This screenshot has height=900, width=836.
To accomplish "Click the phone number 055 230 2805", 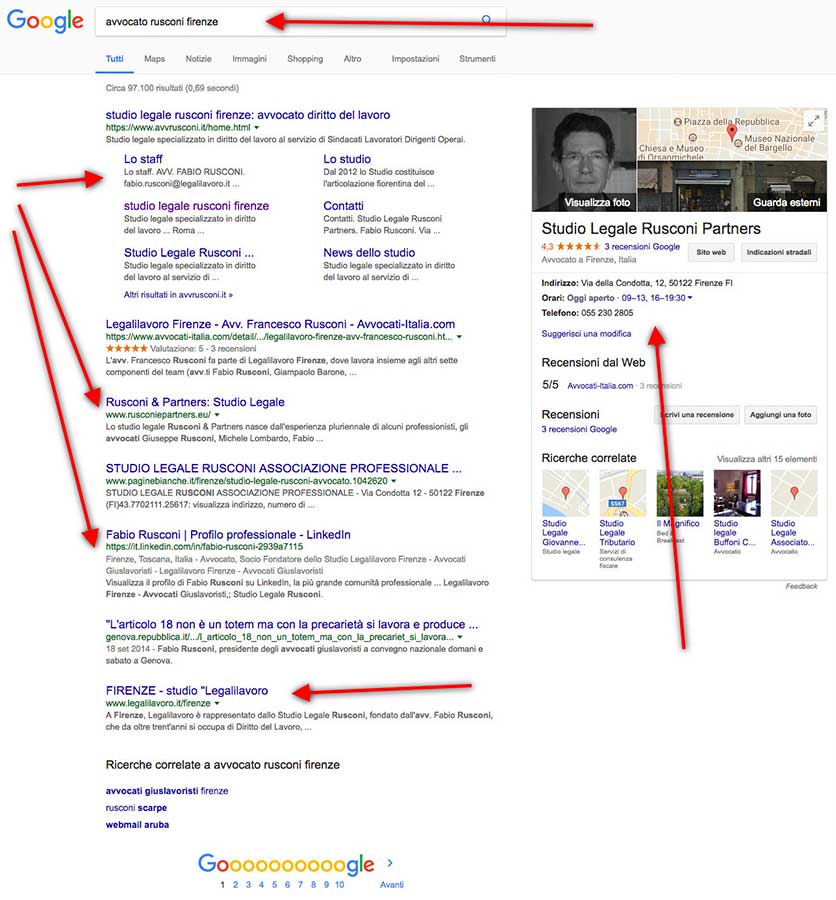I will [607, 313].
